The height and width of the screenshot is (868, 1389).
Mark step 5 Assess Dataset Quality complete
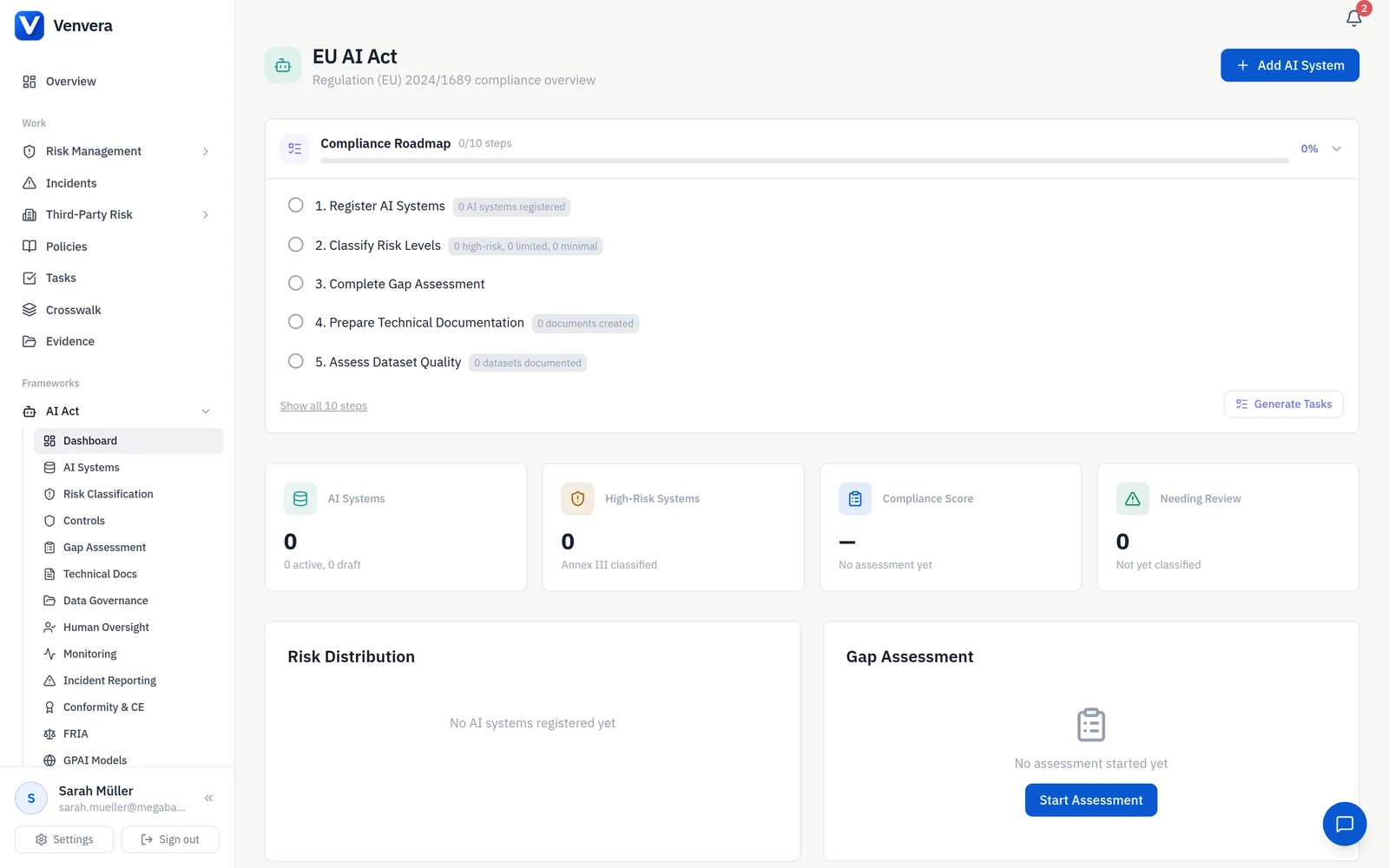coord(296,361)
